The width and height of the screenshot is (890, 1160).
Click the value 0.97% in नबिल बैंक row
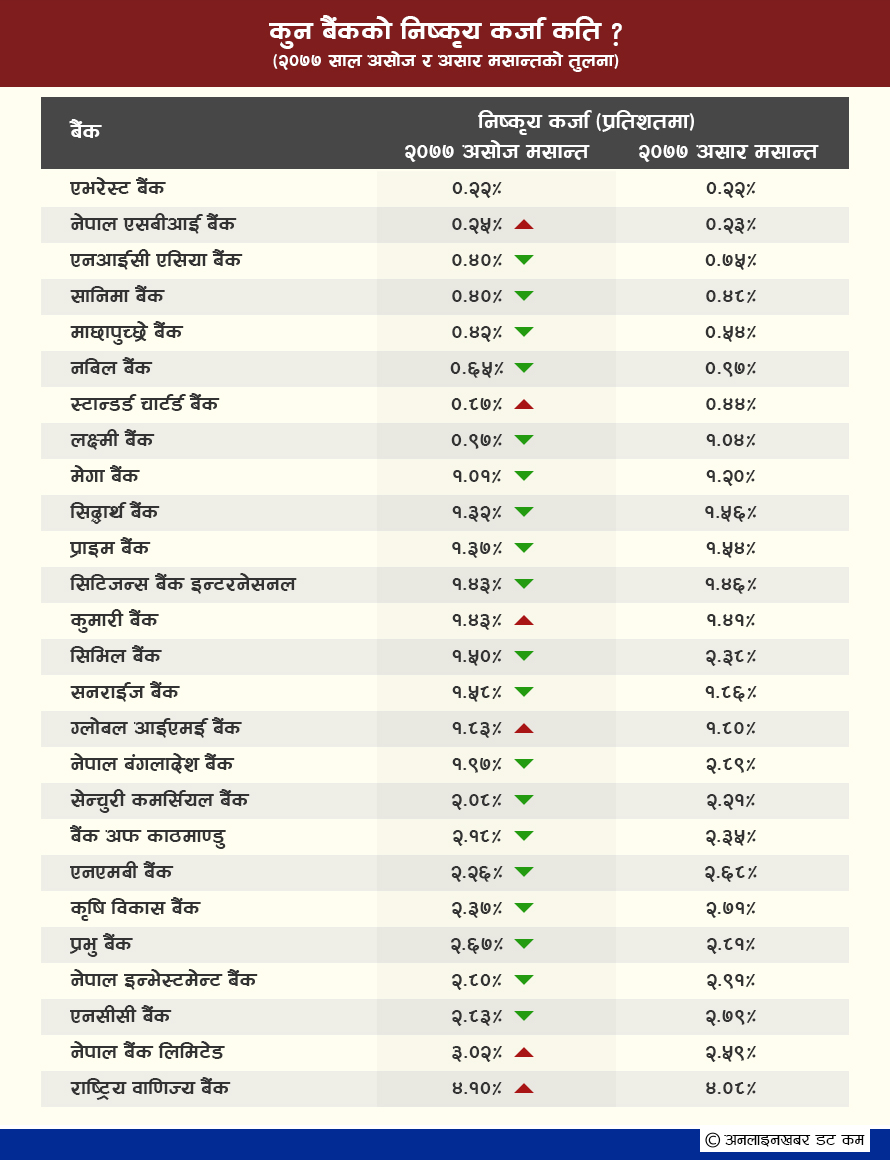click(730, 368)
